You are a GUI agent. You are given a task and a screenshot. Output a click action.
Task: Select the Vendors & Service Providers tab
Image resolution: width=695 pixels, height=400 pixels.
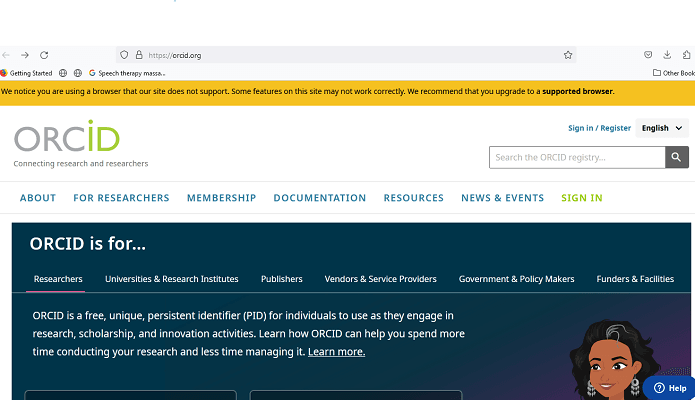[380, 279]
